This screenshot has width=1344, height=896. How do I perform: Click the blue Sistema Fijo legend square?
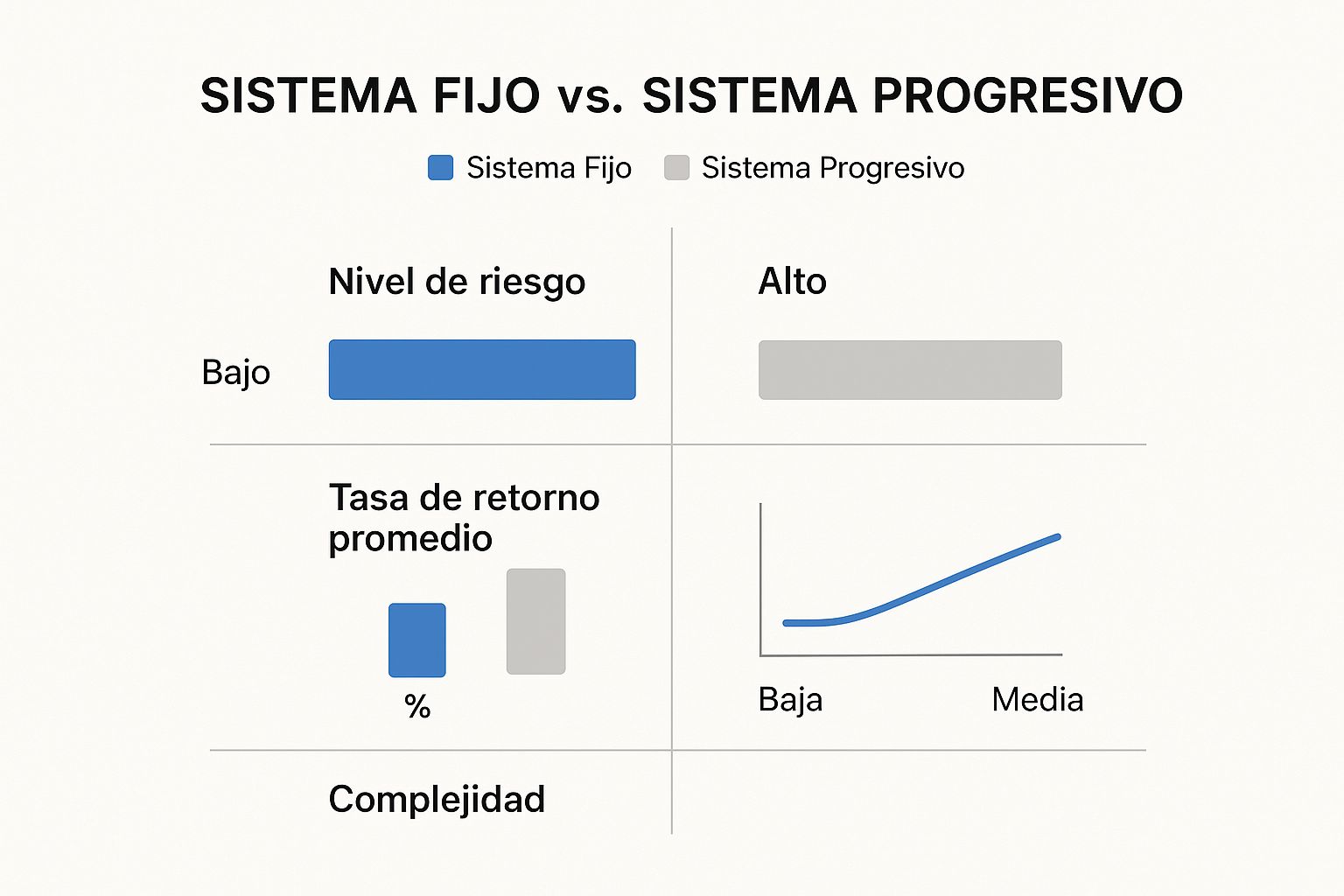440,167
